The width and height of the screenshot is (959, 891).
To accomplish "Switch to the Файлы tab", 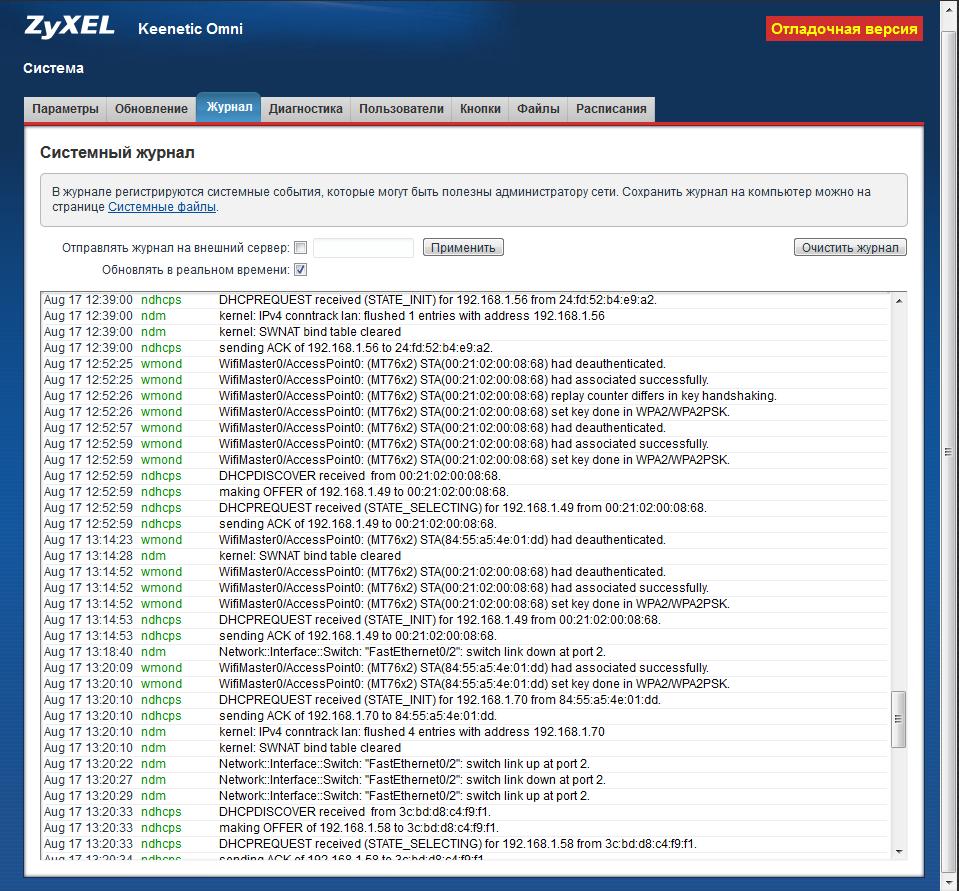I will tap(538, 109).
